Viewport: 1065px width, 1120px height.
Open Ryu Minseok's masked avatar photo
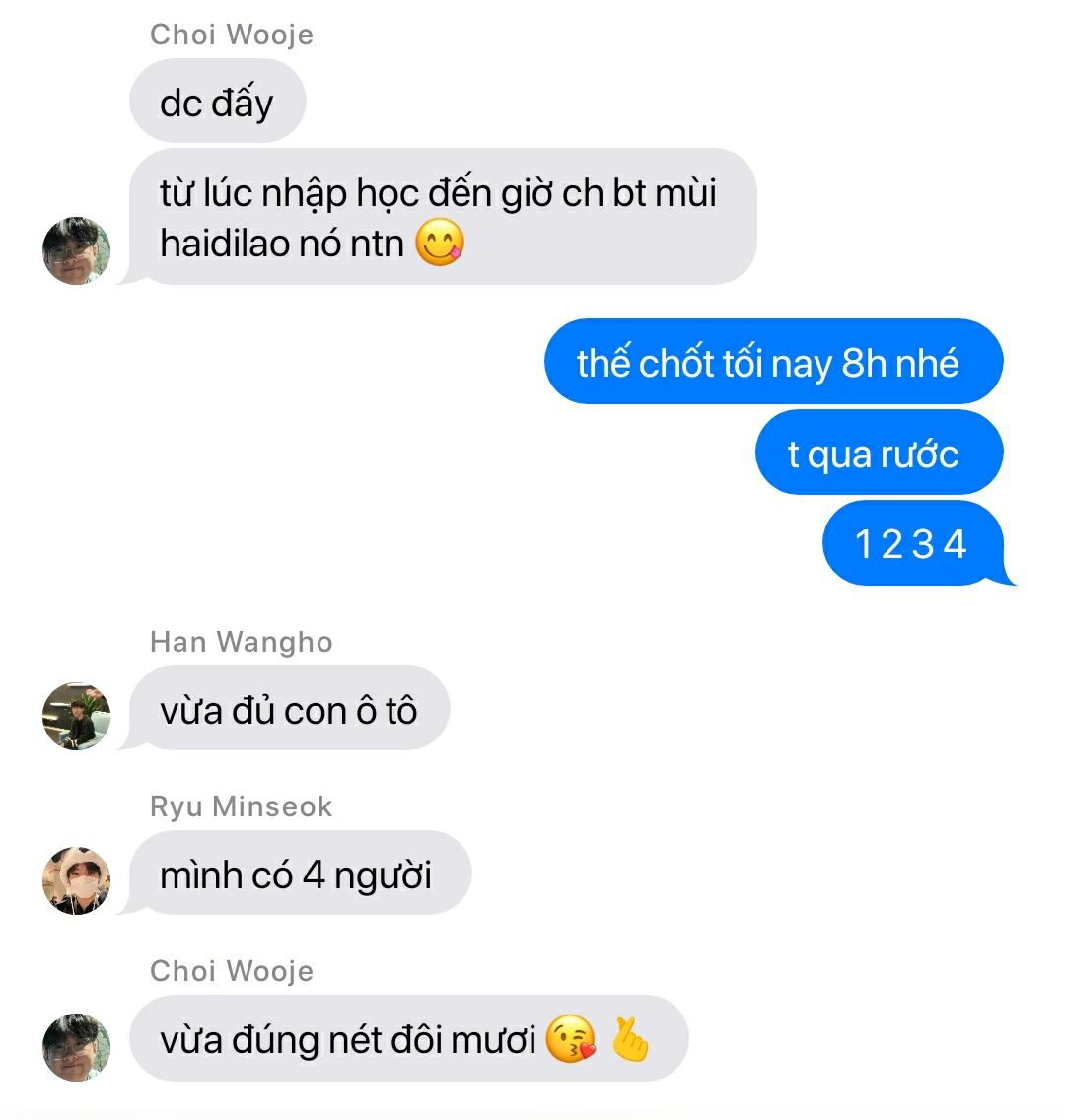pos(77,880)
